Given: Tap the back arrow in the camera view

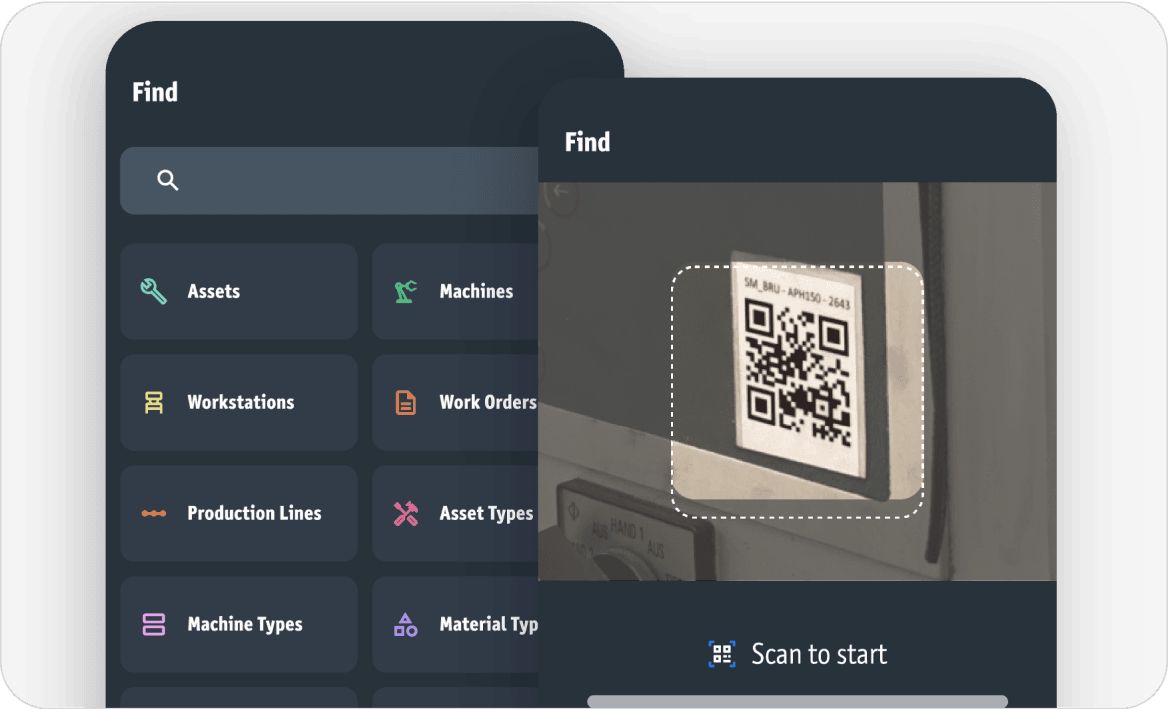Looking at the screenshot, I should click(562, 190).
